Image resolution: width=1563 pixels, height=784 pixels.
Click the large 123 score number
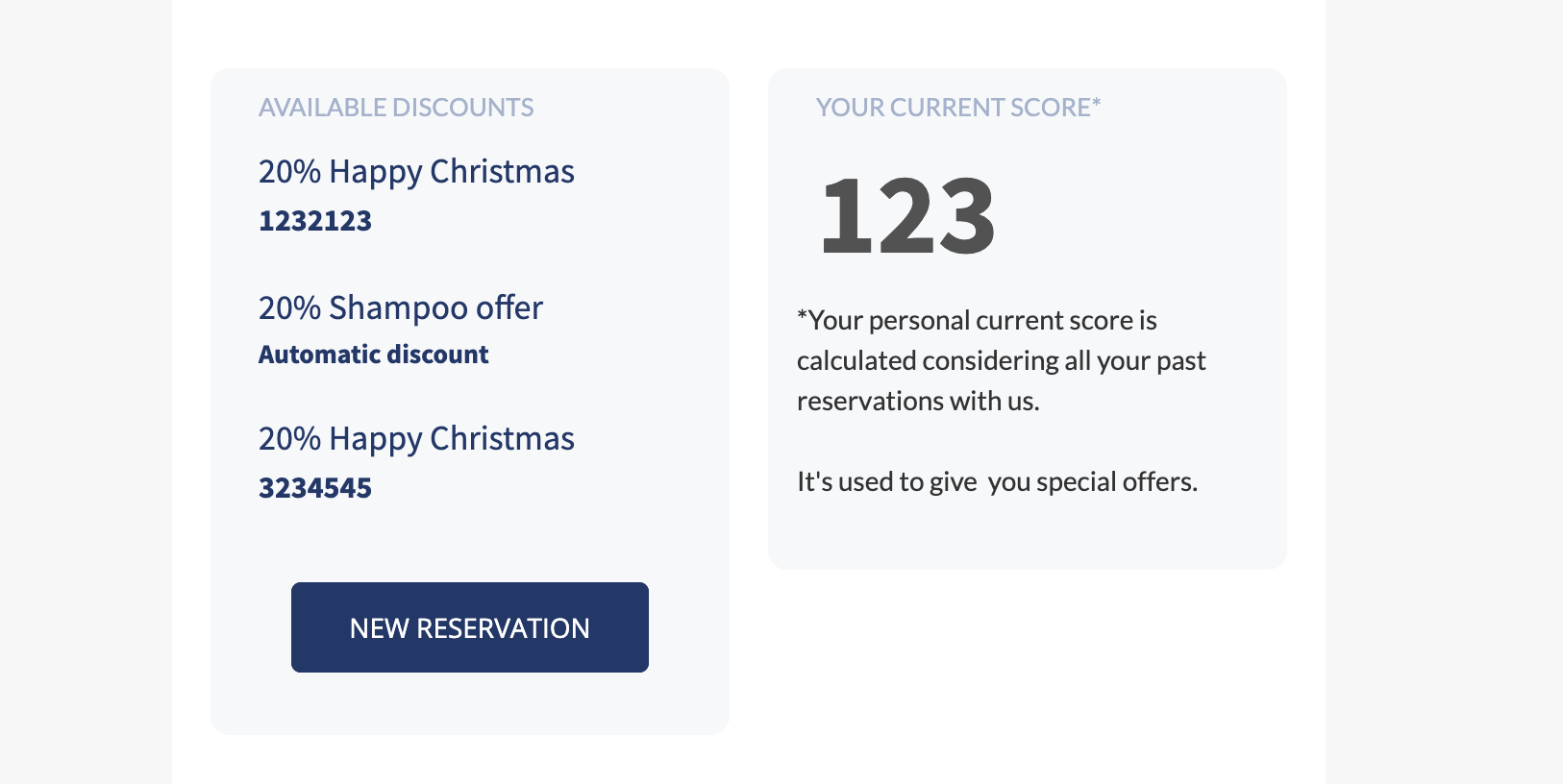pyautogui.click(x=907, y=216)
